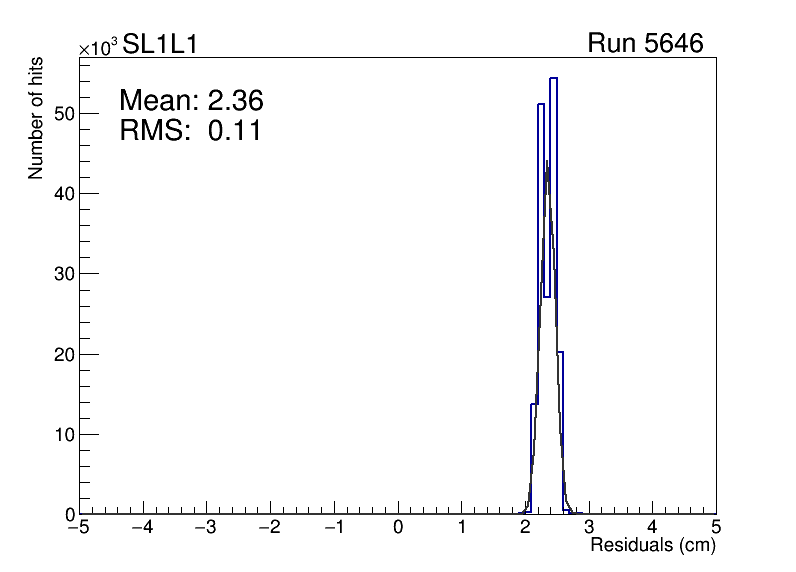The height and width of the screenshot is (572, 796).
Task: Click x-axis tick label −5
Action: (x=78, y=527)
